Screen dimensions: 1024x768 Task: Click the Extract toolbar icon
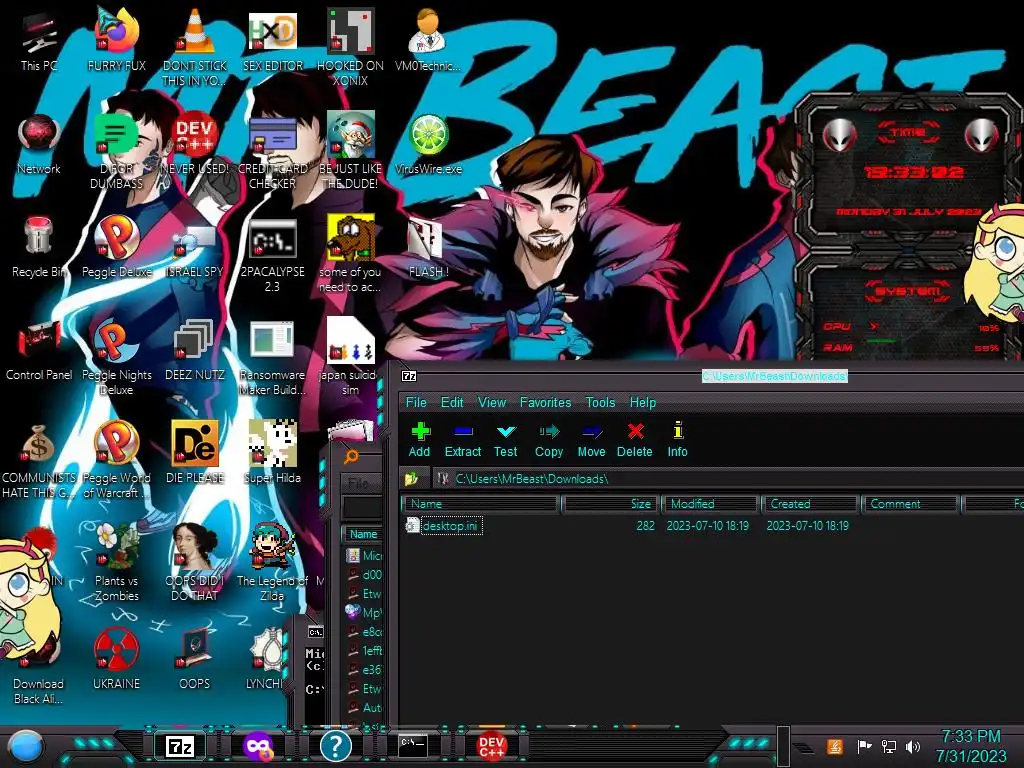point(462,440)
